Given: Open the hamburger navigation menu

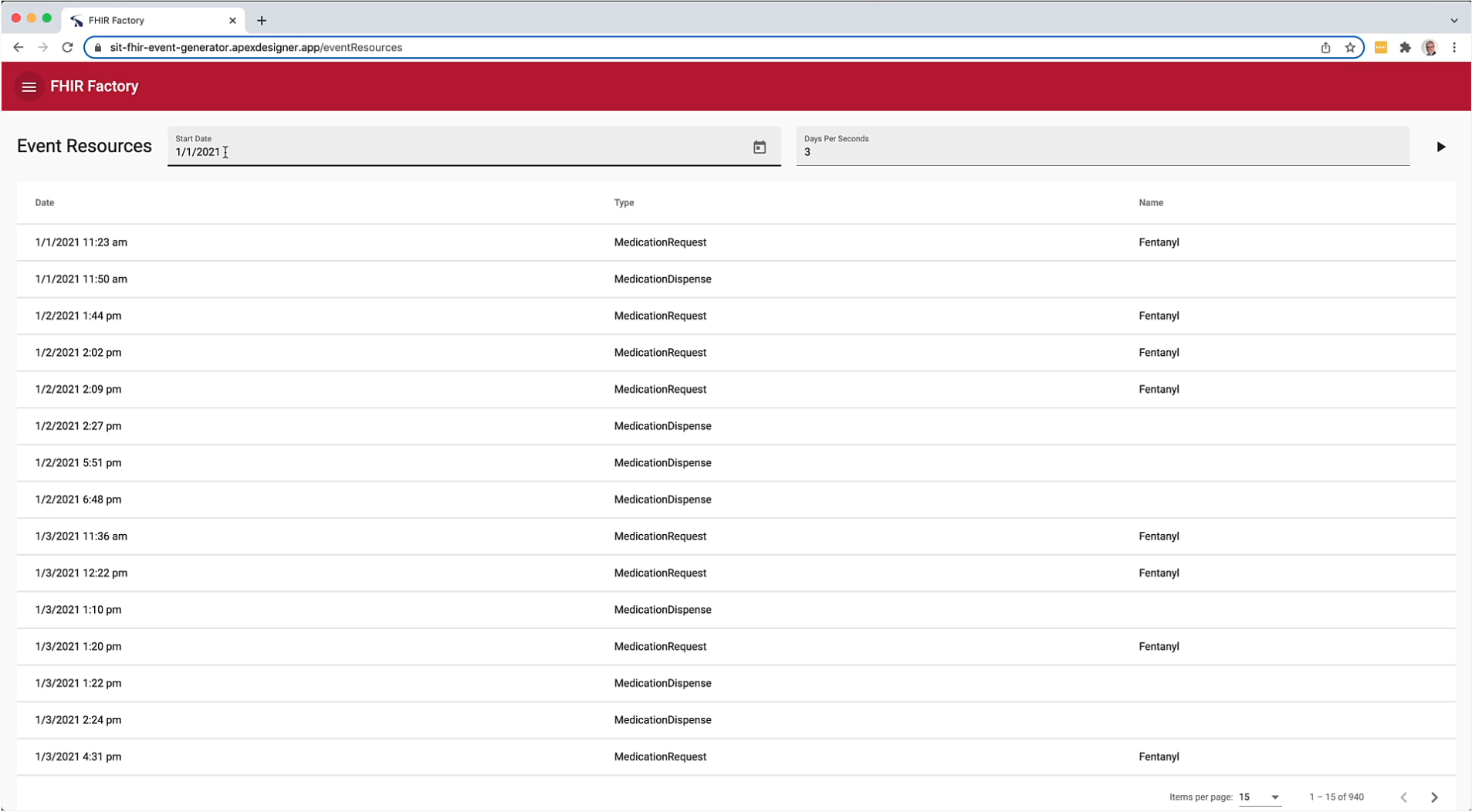Looking at the screenshot, I should point(29,86).
